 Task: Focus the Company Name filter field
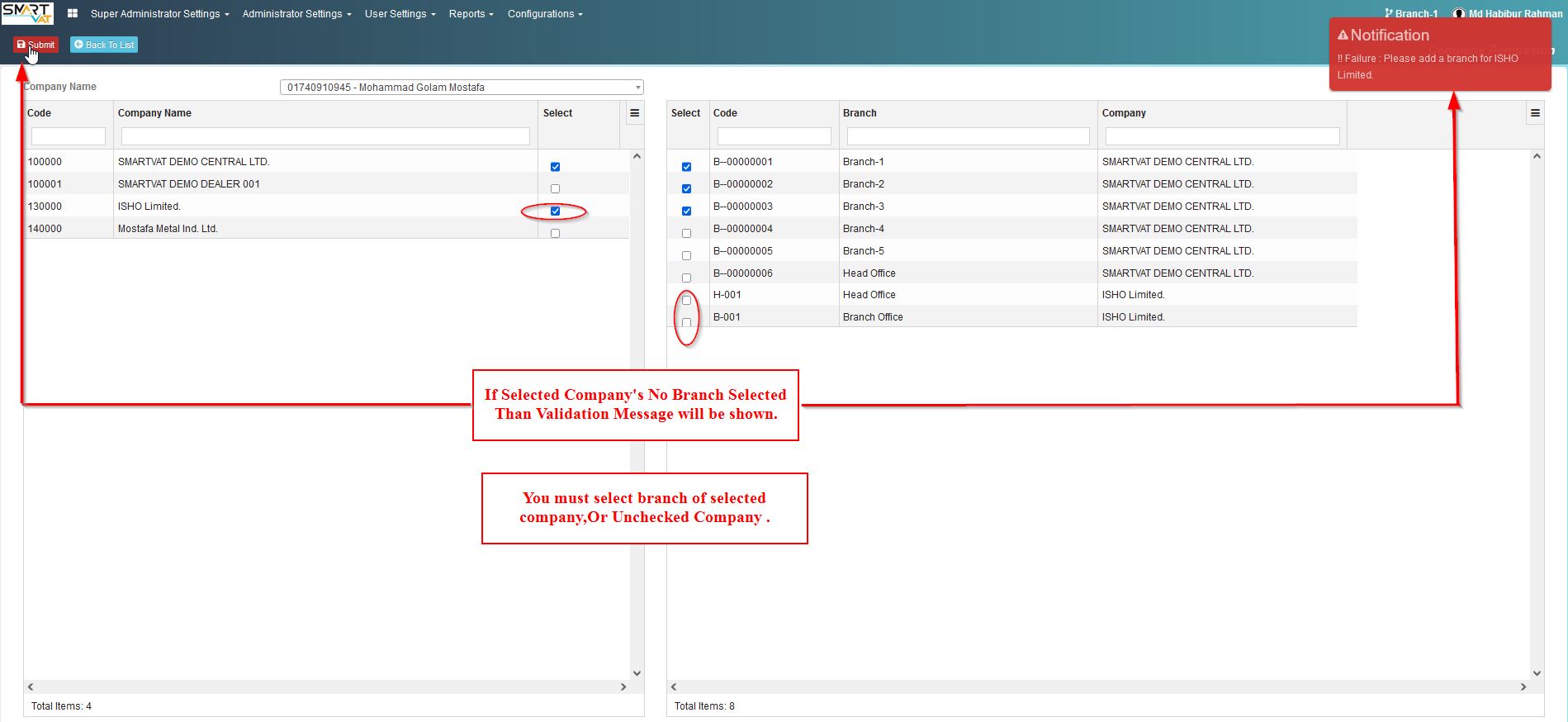(x=325, y=136)
